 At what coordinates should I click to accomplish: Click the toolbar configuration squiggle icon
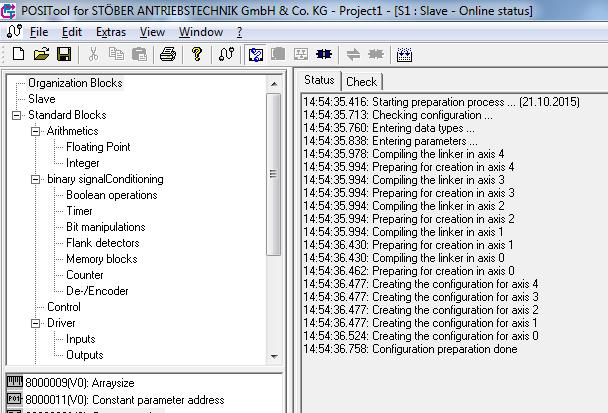pyautogui.click(x=226, y=54)
